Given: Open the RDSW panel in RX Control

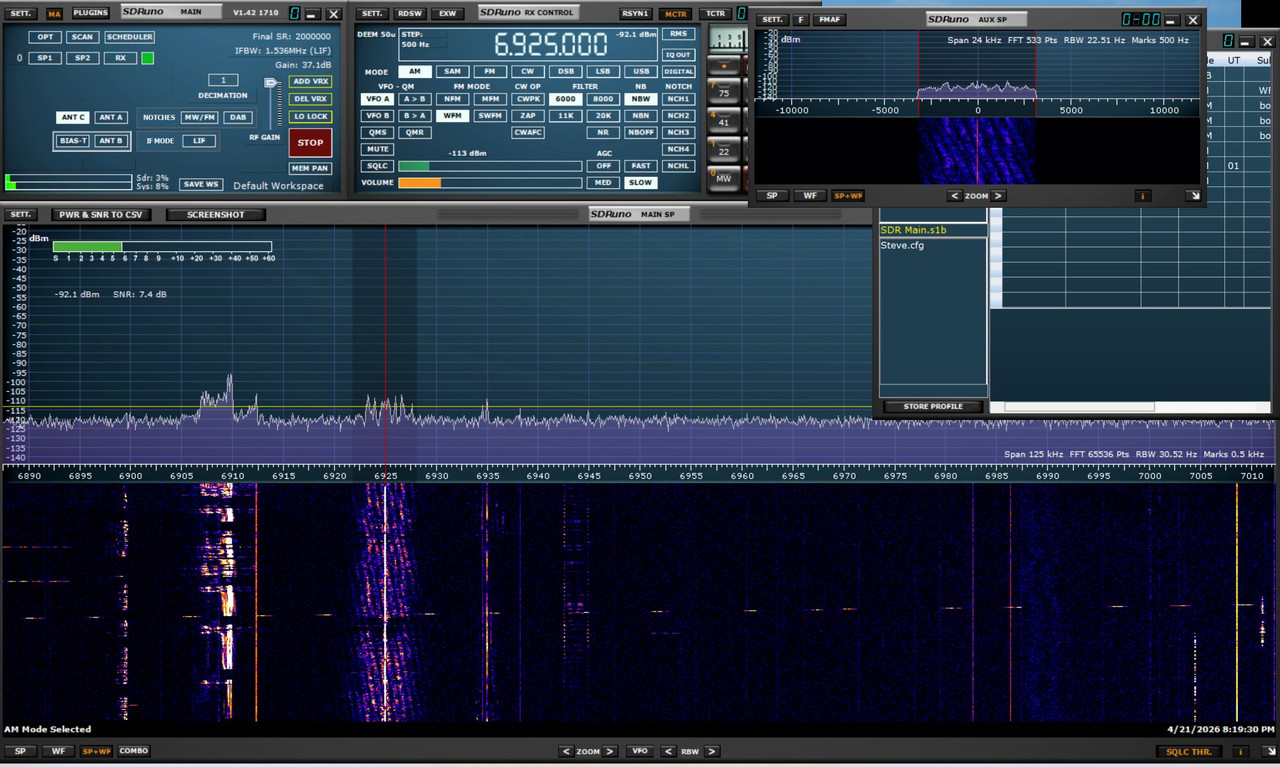Looking at the screenshot, I should pos(409,14).
